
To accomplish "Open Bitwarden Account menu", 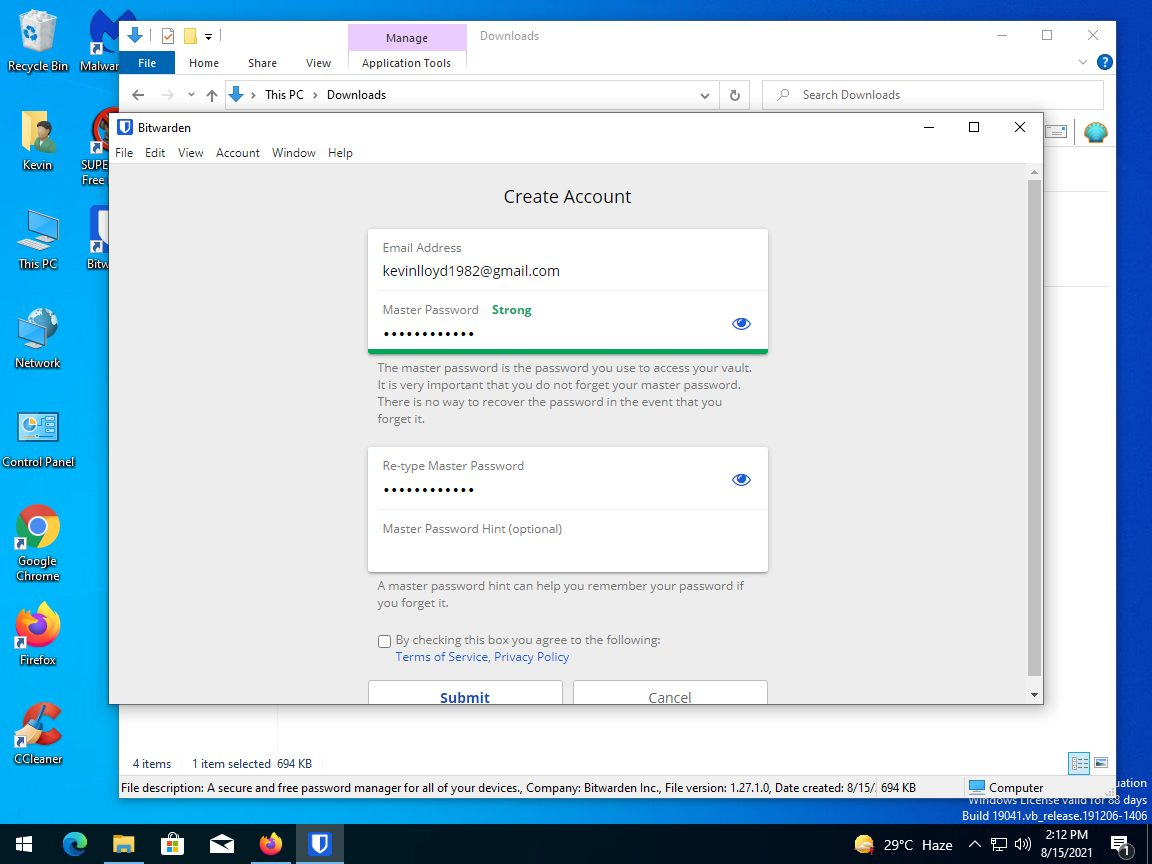I will (x=237, y=153).
